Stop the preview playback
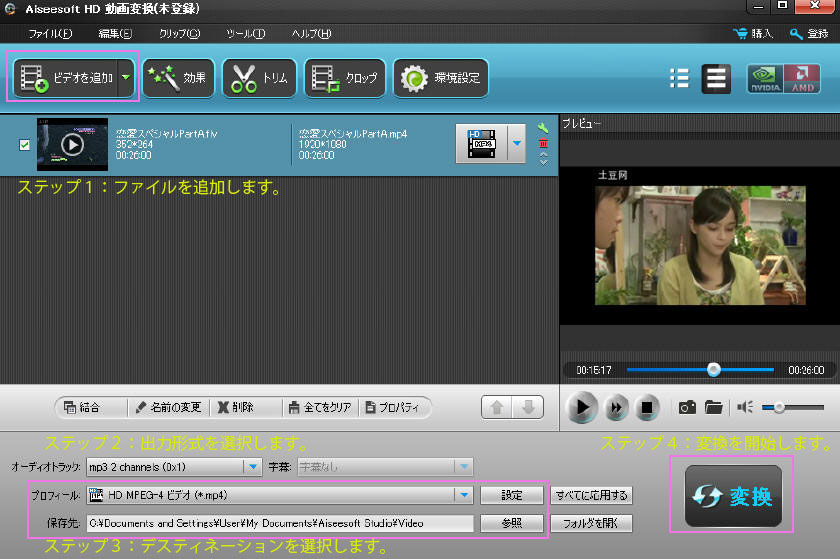The height and width of the screenshot is (559, 840). (647, 408)
